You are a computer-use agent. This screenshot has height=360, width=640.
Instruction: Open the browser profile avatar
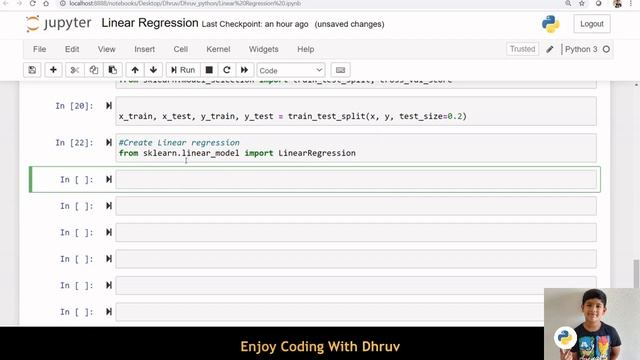618,3
